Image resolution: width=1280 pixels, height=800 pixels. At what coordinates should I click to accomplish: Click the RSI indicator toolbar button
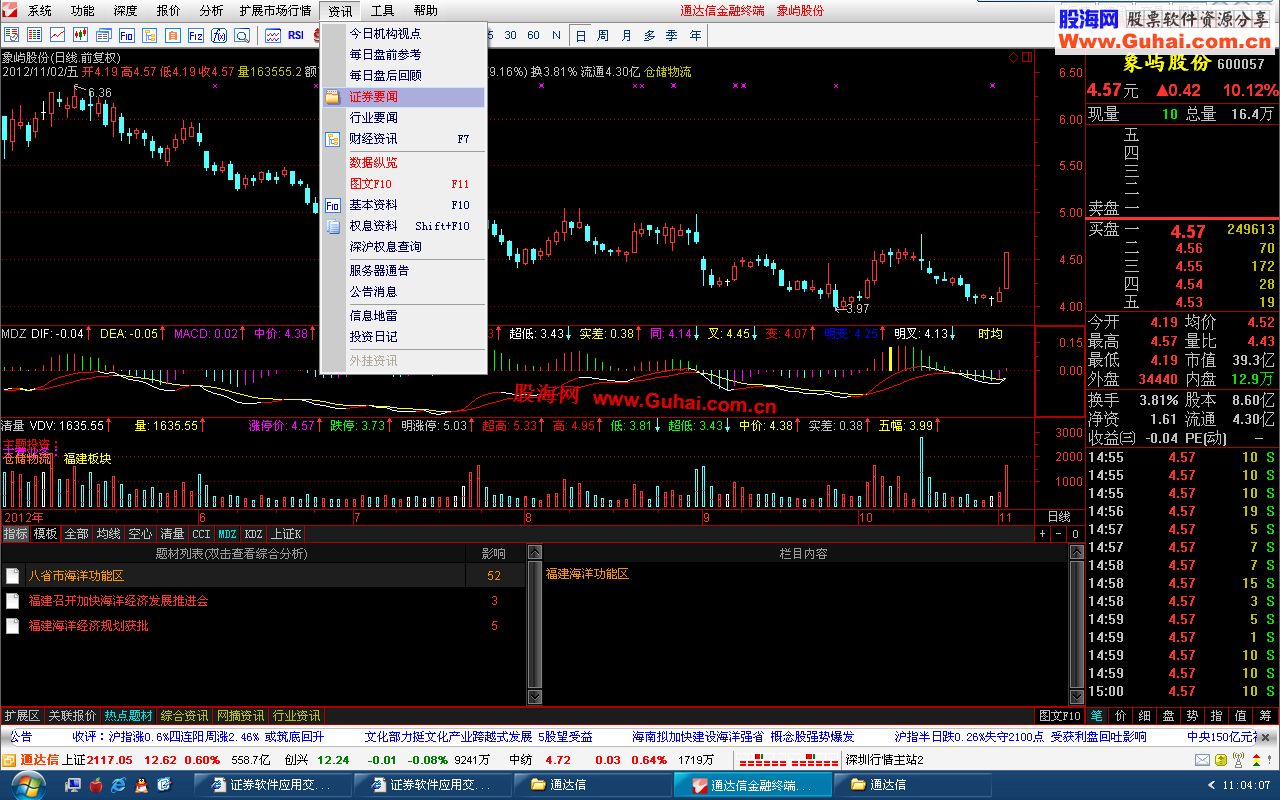(x=296, y=35)
